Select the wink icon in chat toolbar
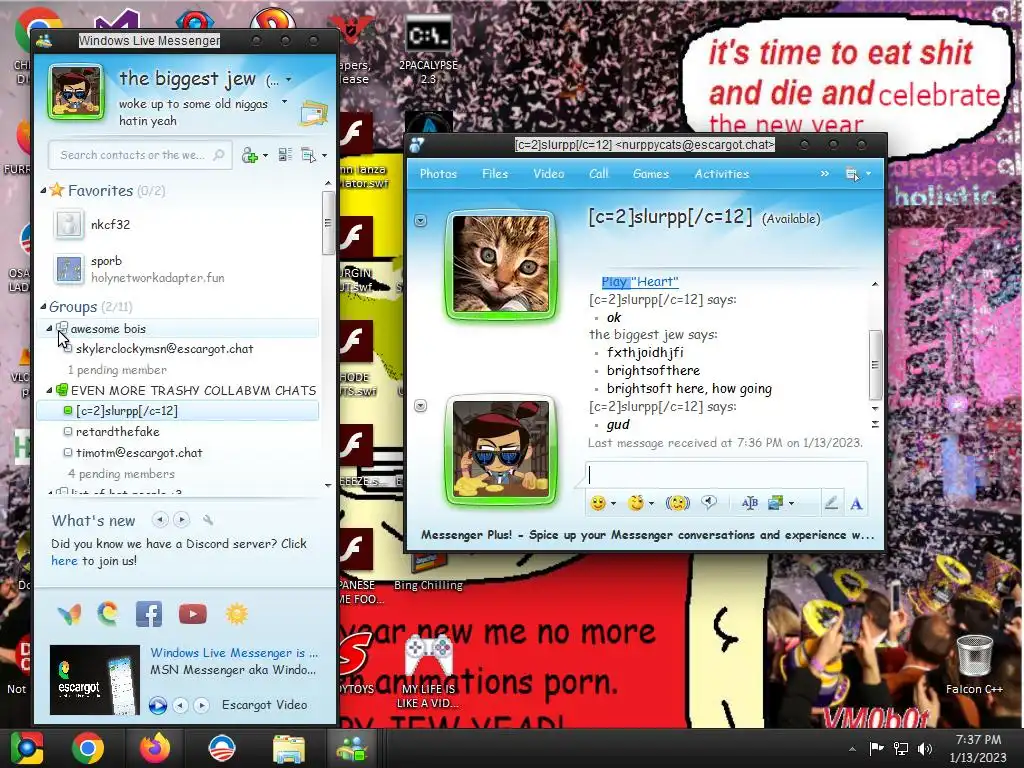This screenshot has height=768, width=1024. (x=635, y=503)
